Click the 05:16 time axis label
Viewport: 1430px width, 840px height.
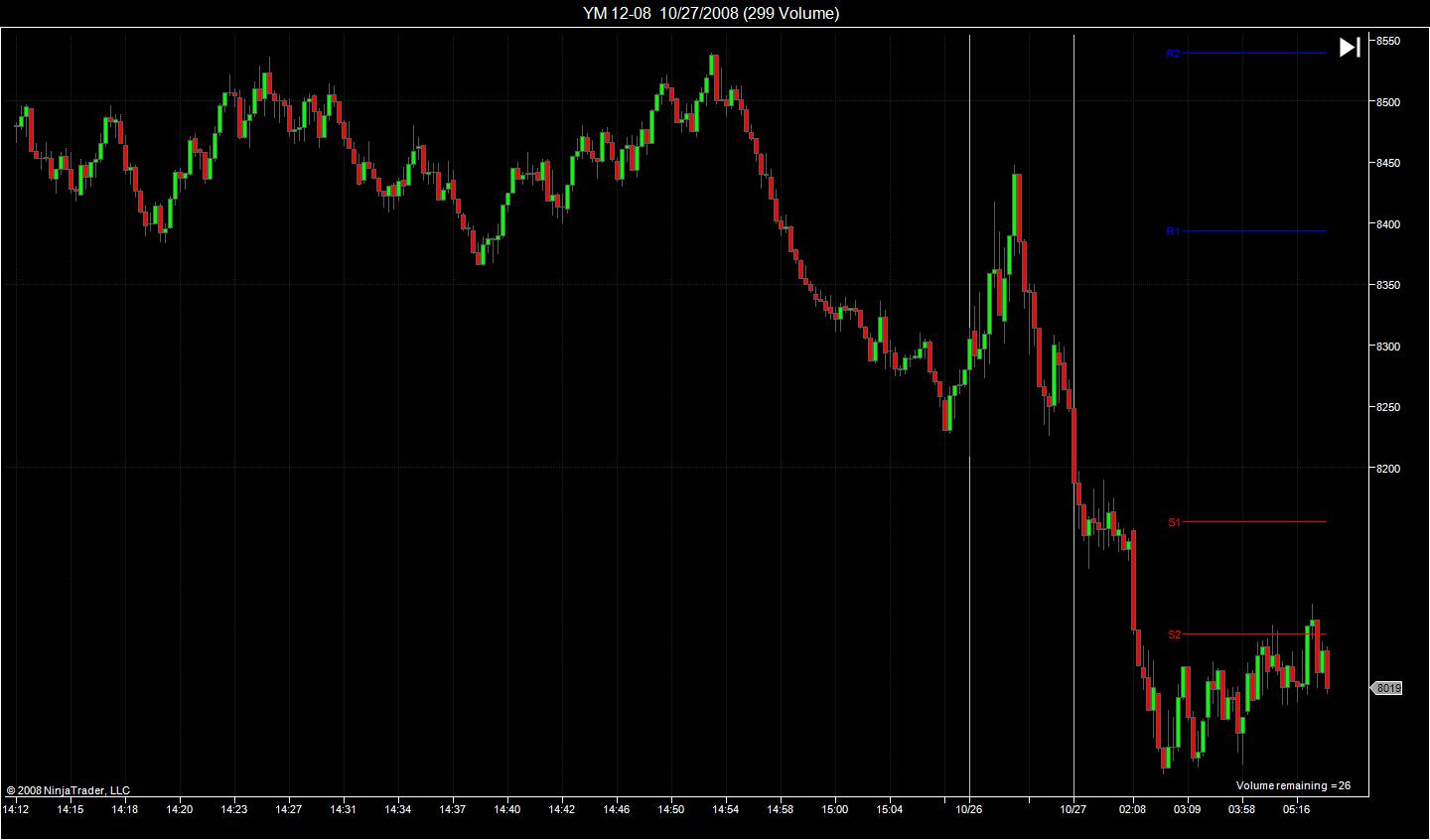click(1297, 809)
